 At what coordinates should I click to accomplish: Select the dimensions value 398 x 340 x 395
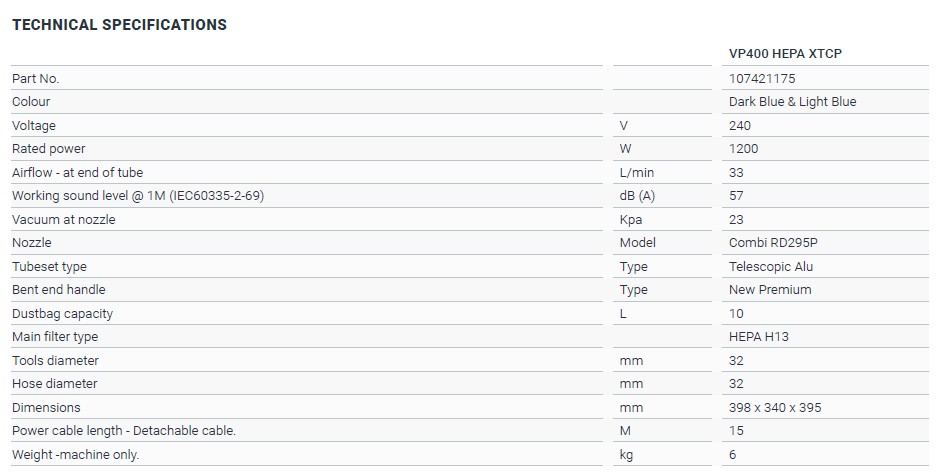click(x=776, y=407)
